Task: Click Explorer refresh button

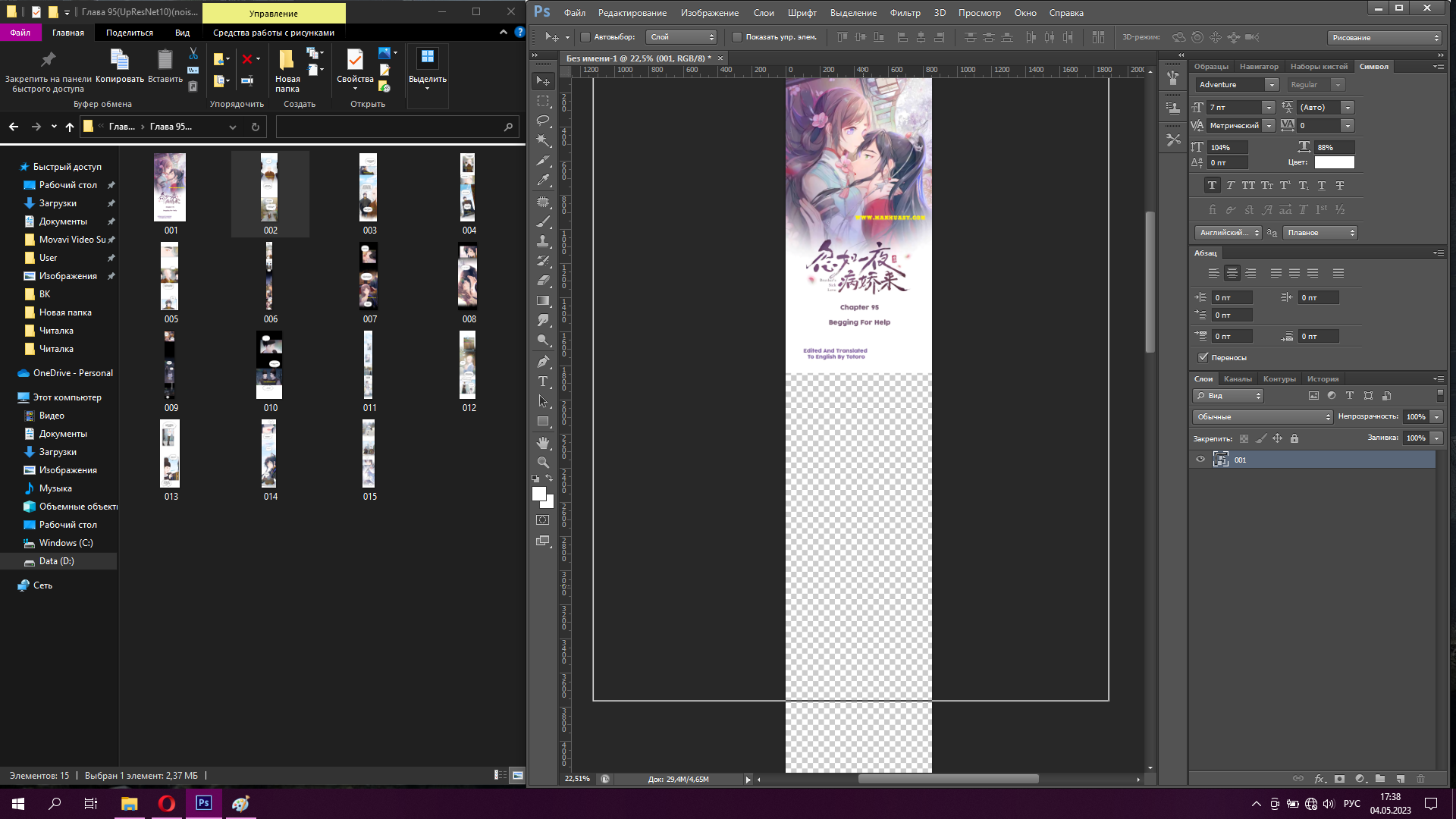Action: (x=256, y=127)
